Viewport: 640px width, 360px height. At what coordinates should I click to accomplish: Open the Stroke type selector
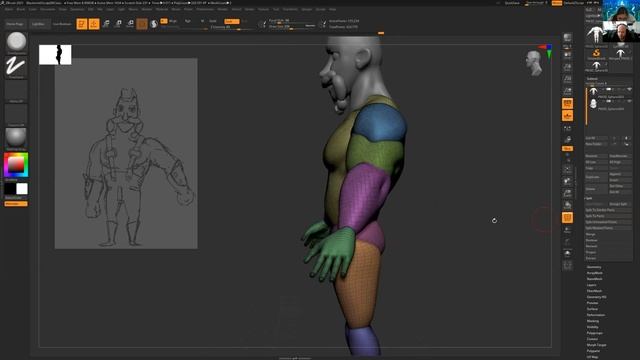[x=16, y=67]
